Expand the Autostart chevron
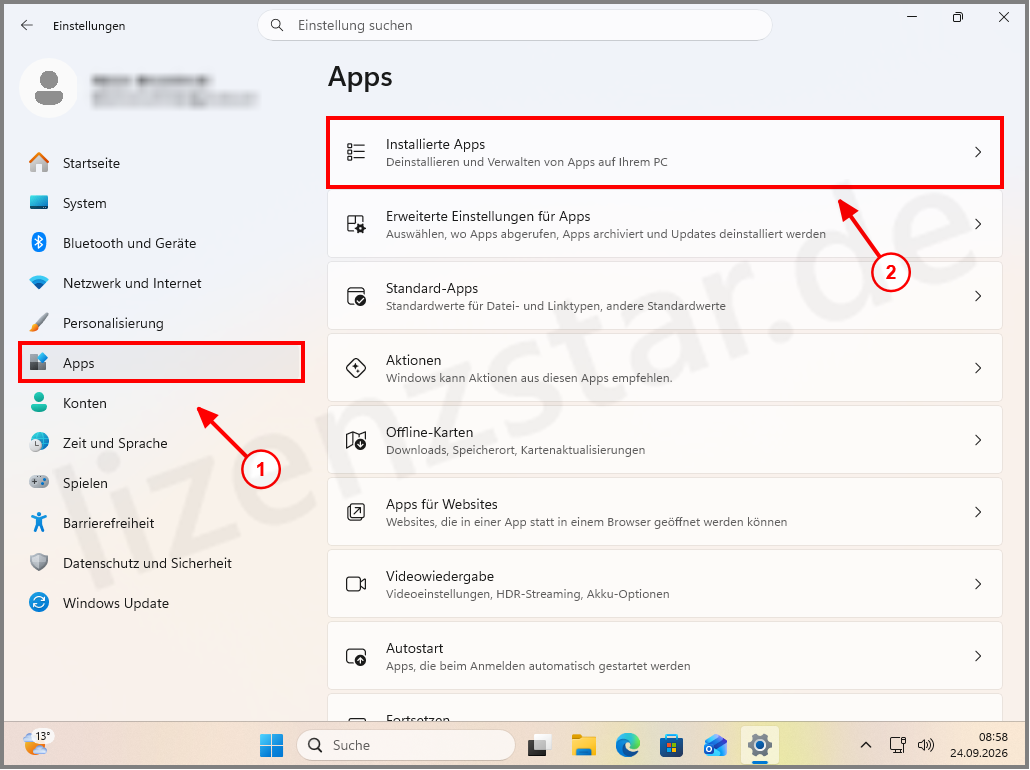 coord(978,656)
